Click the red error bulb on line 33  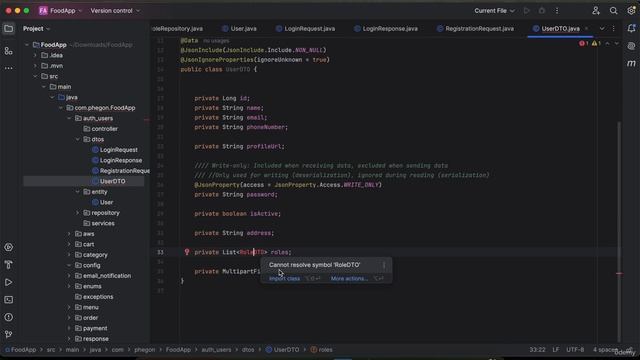(x=187, y=252)
